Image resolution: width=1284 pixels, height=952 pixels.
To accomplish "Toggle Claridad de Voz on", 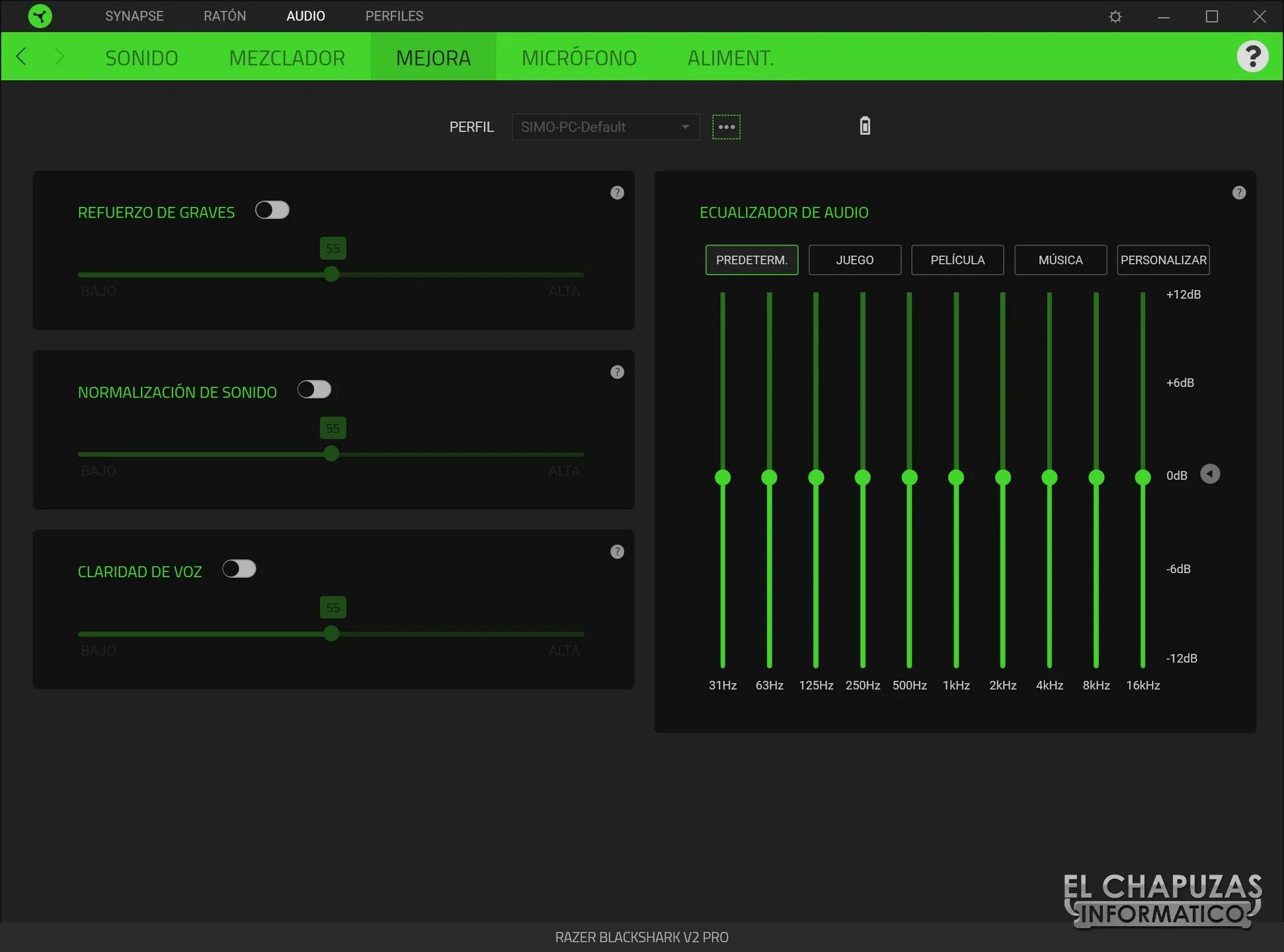I will (239, 569).
